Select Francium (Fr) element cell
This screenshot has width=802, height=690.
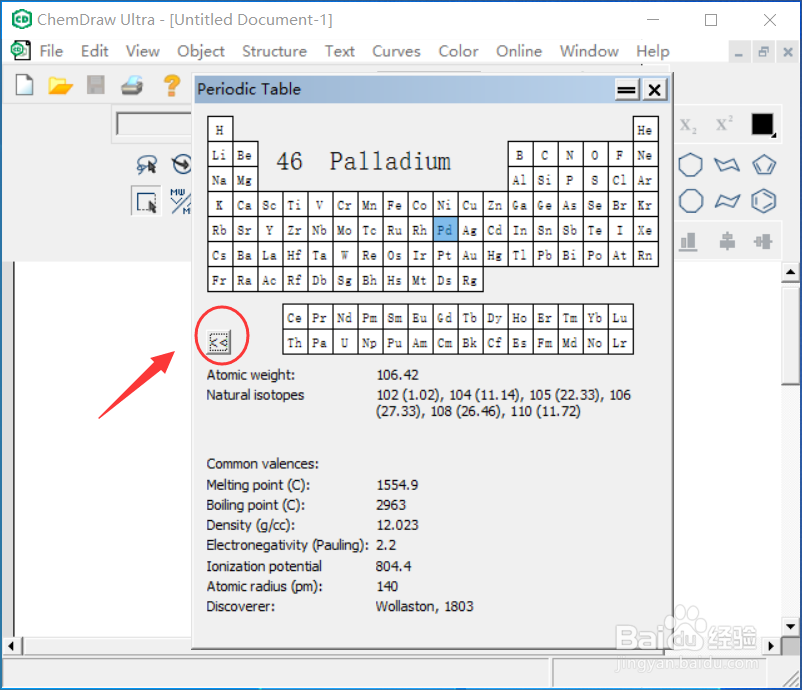(220, 280)
